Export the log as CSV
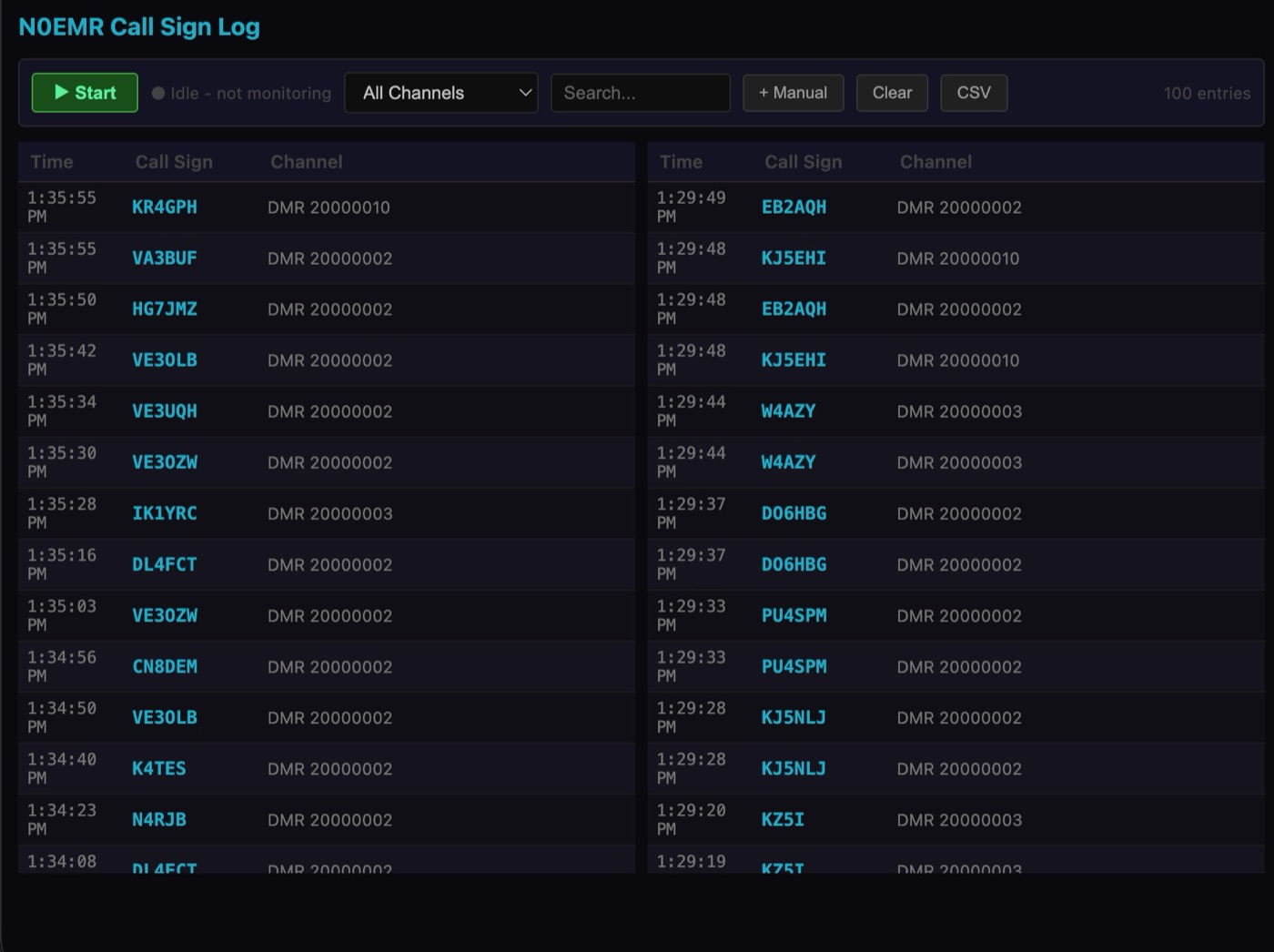The image size is (1274, 952). (x=974, y=93)
